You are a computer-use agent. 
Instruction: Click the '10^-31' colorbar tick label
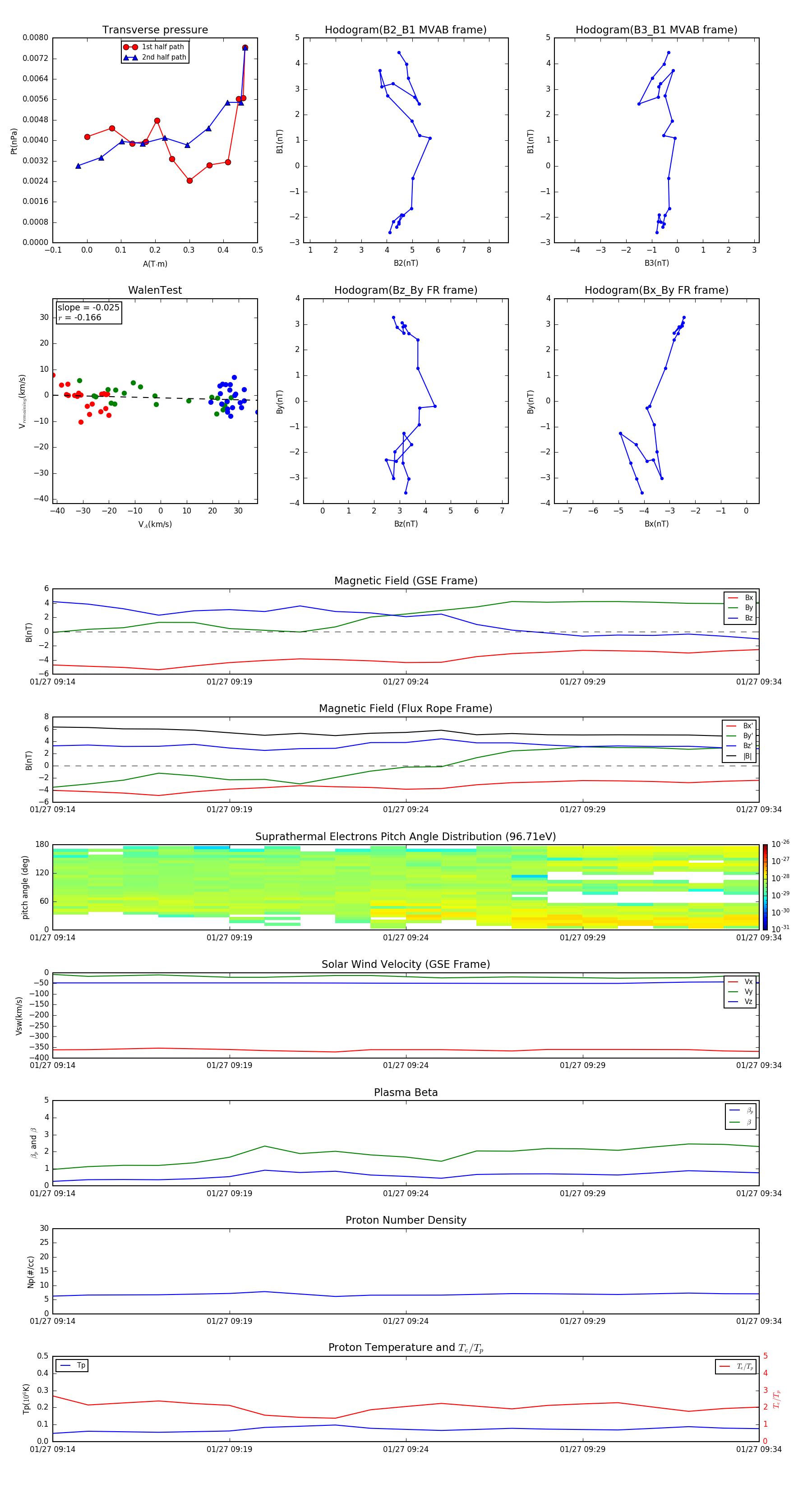[x=780, y=929]
